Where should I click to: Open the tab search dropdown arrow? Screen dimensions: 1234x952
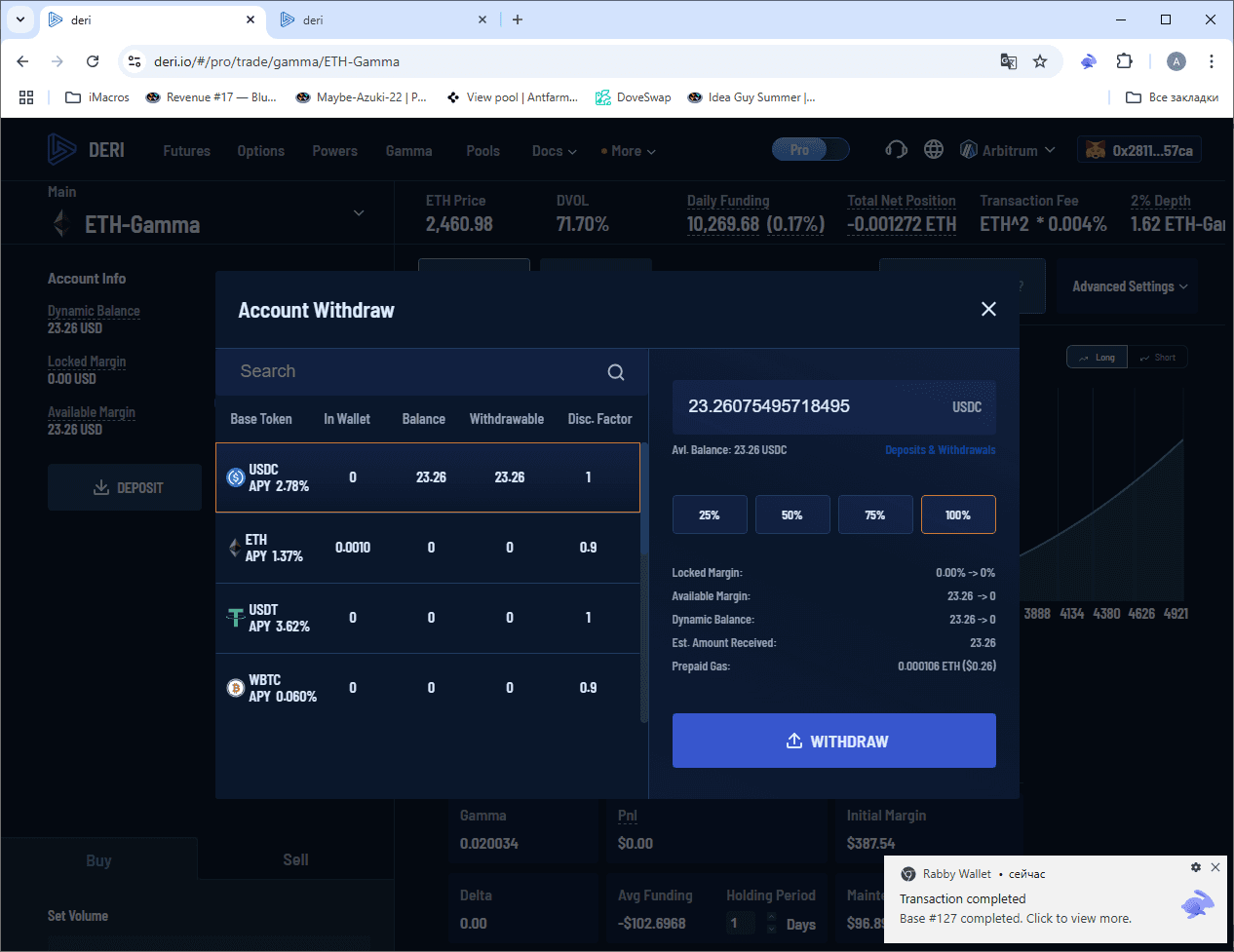pyautogui.click(x=20, y=19)
